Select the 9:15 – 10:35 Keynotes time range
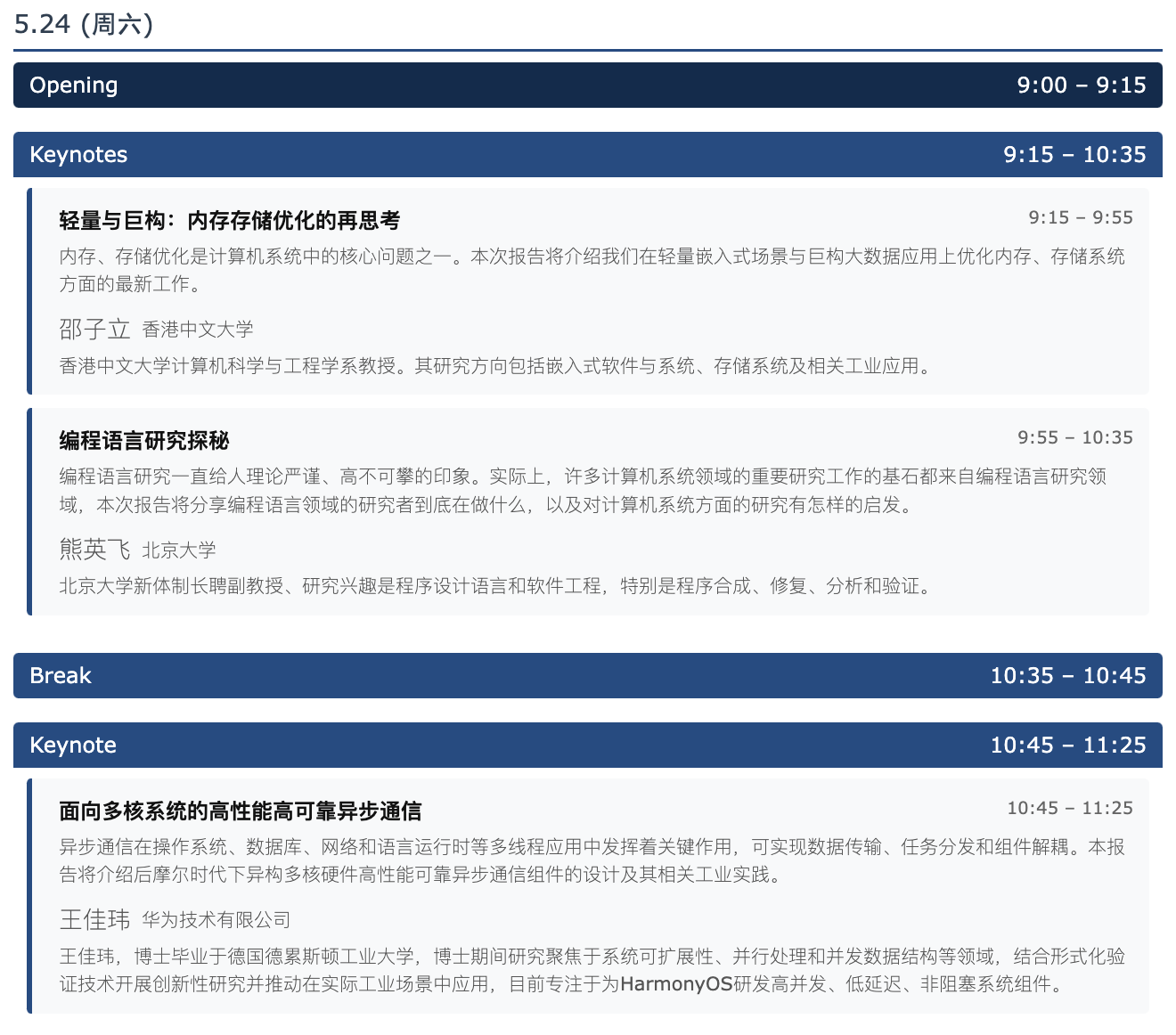 click(1074, 155)
